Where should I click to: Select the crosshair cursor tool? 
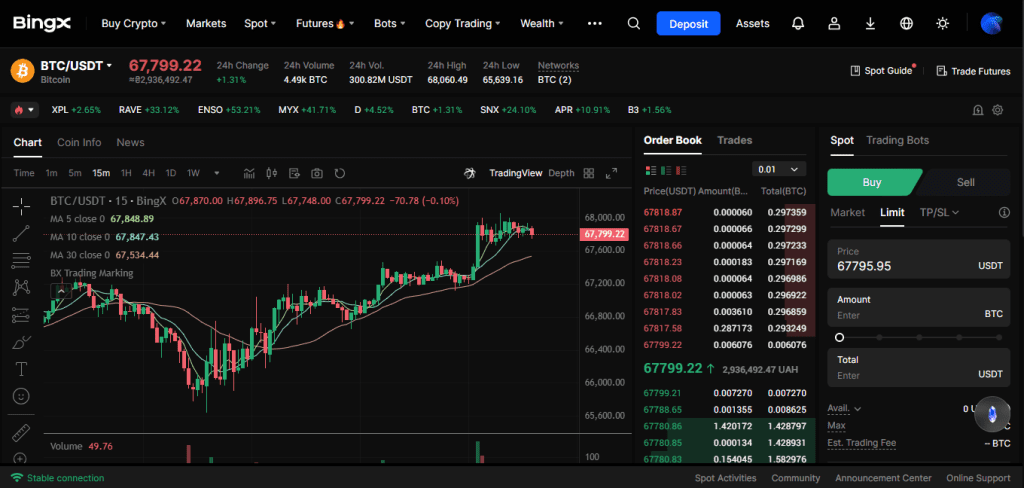click(21, 207)
